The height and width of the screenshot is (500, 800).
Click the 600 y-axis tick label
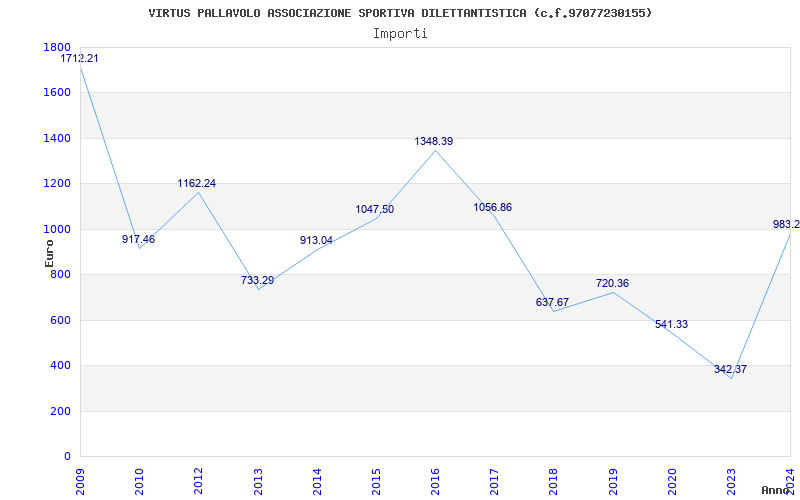[x=60, y=320]
